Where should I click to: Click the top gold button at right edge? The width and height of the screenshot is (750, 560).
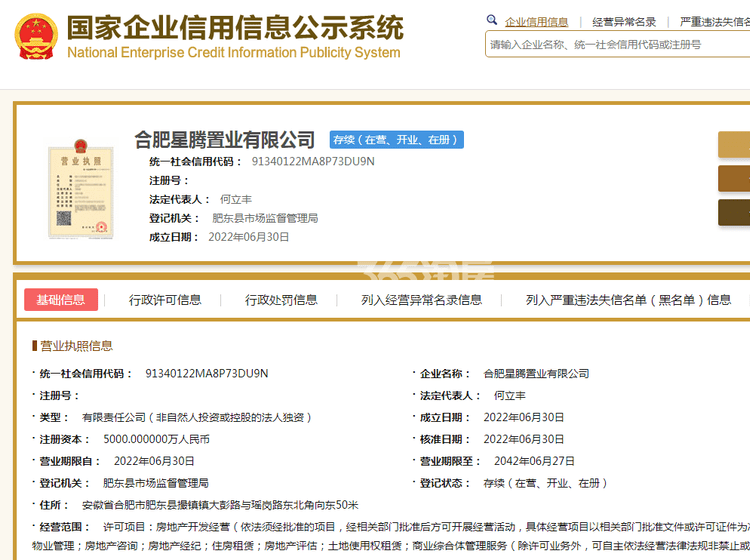(x=734, y=144)
